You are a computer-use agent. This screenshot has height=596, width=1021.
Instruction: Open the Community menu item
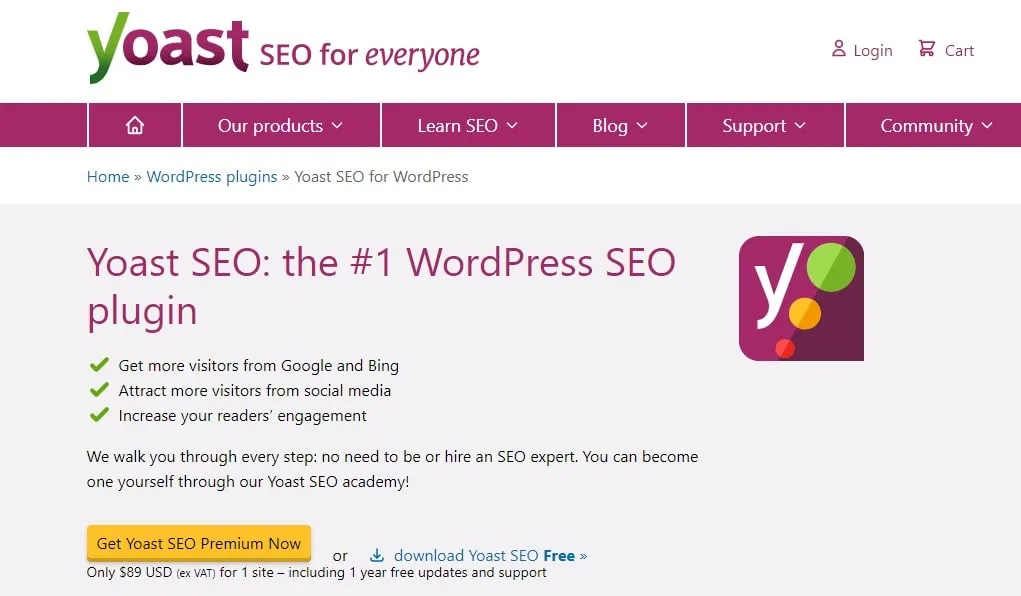(926, 125)
